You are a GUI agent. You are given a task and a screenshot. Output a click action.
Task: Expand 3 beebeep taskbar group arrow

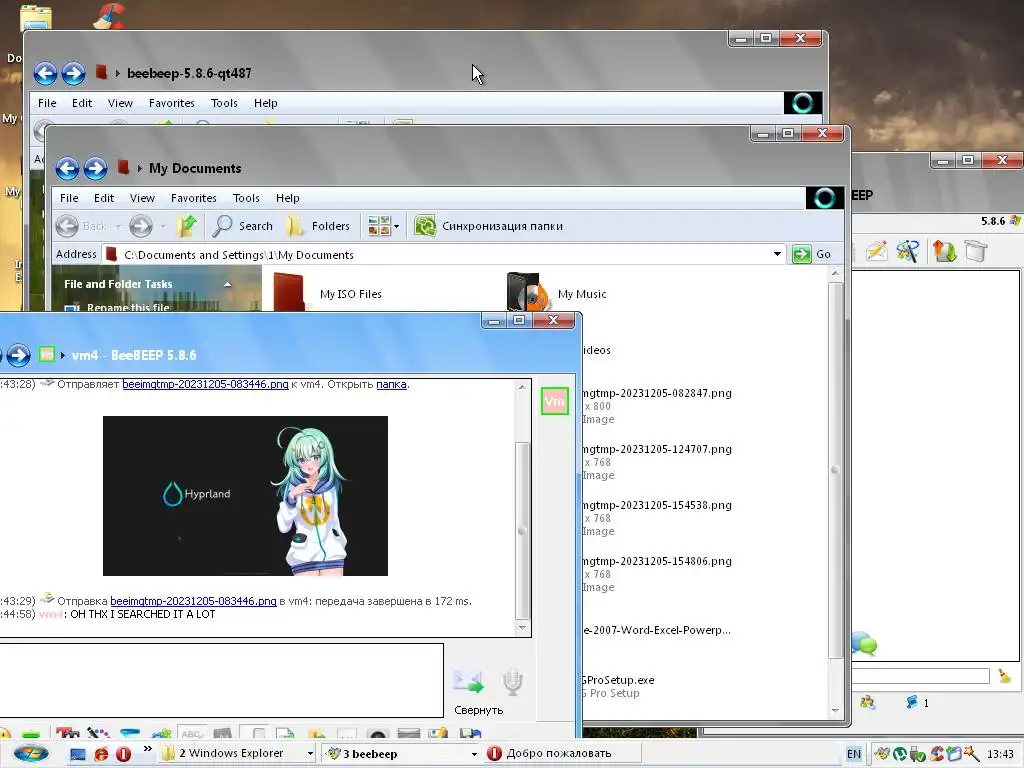click(474, 754)
